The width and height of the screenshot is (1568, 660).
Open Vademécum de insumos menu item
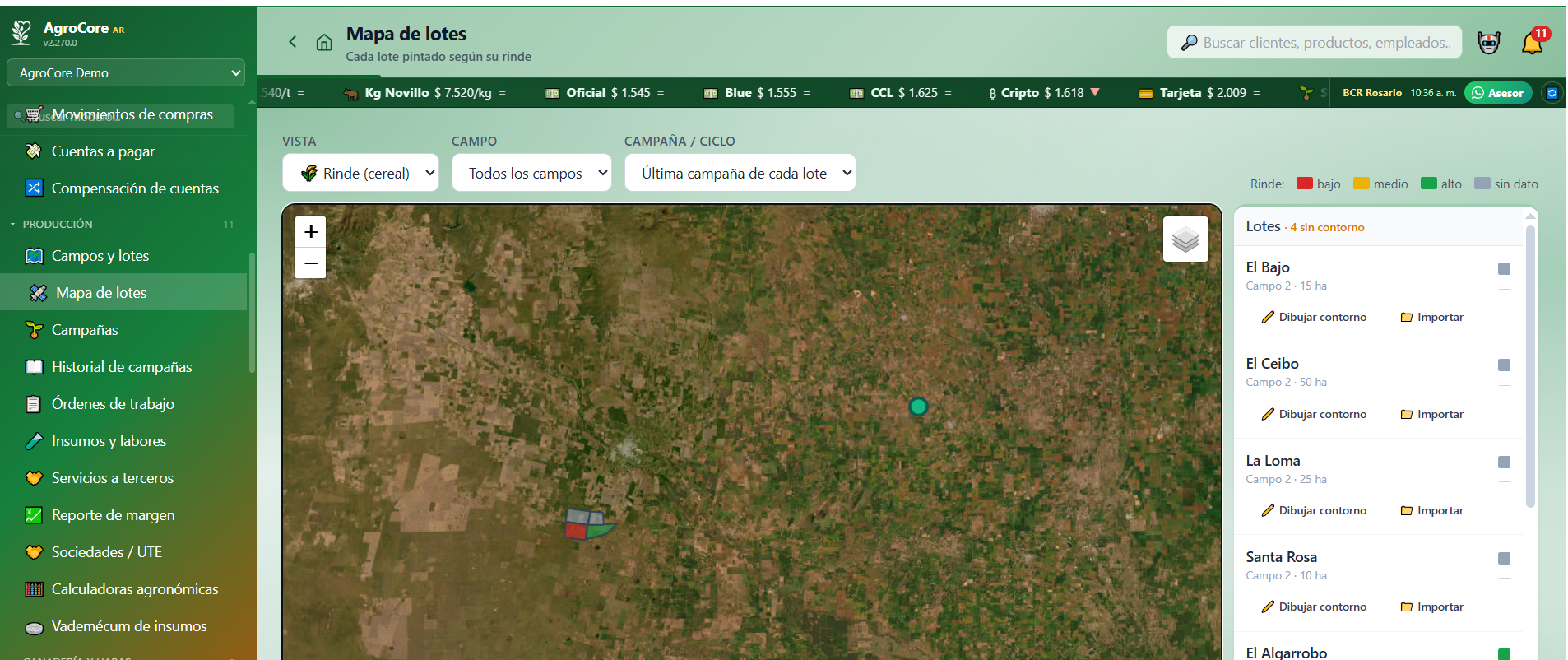[x=123, y=626]
